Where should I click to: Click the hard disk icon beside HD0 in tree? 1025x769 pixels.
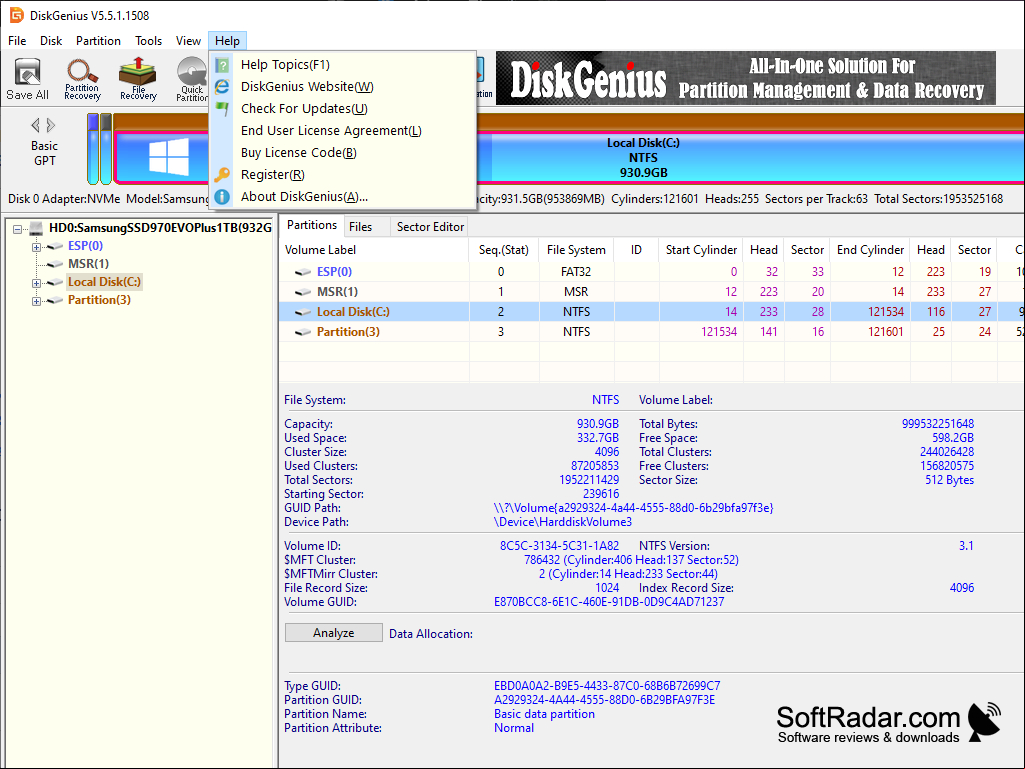36,228
